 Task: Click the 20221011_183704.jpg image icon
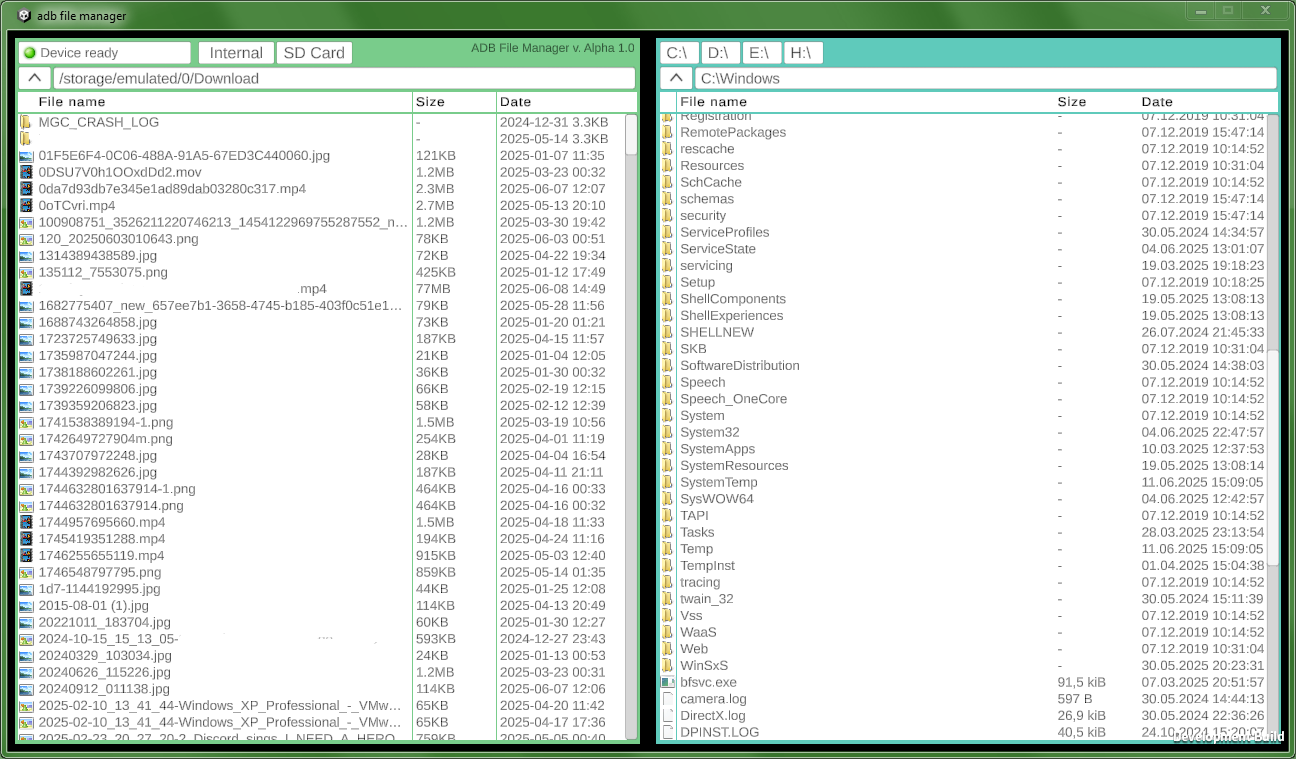tap(26, 622)
